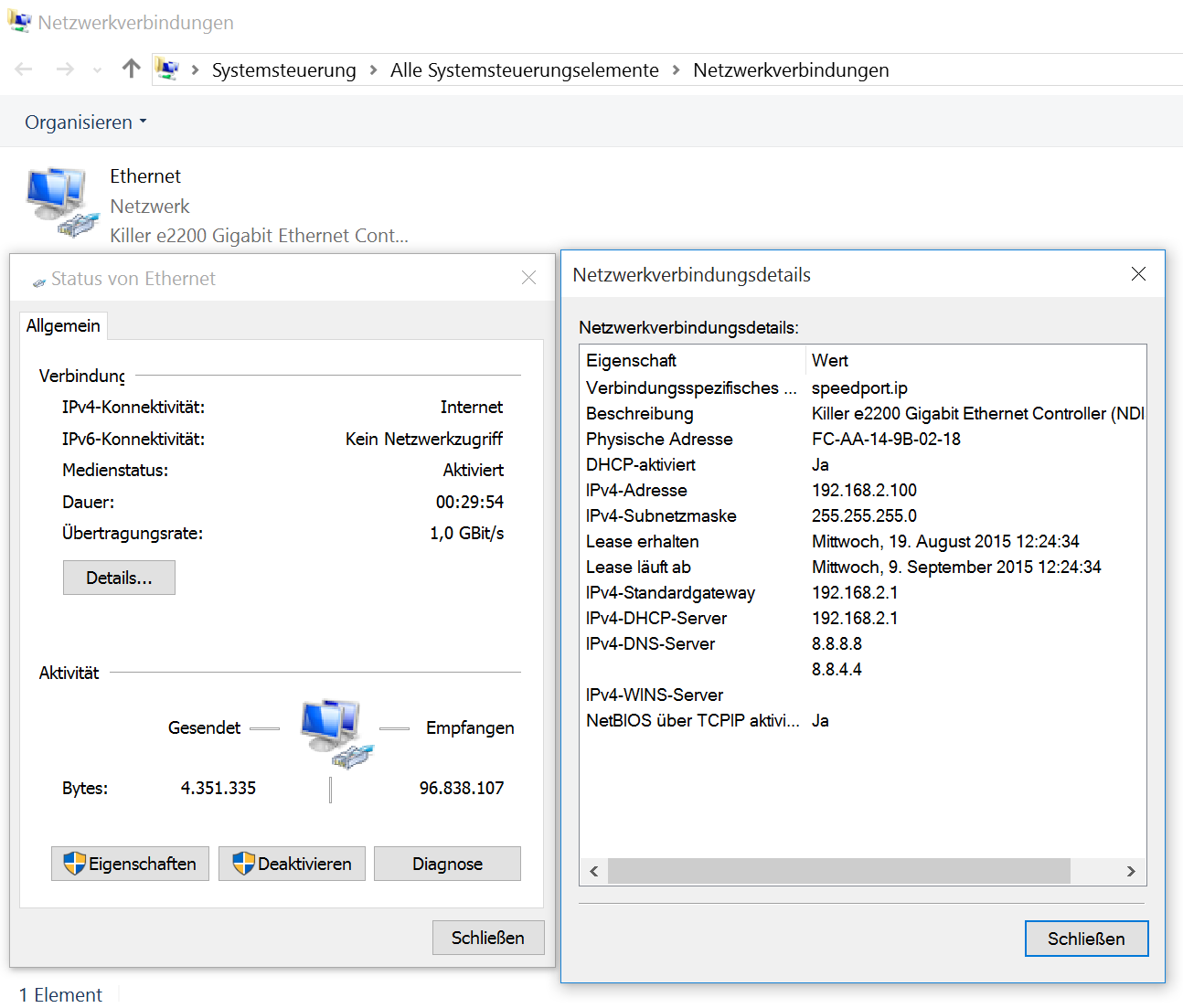Click the Killer e2200 adapter description
Screen dimensions: 1183x1008
tap(259, 236)
